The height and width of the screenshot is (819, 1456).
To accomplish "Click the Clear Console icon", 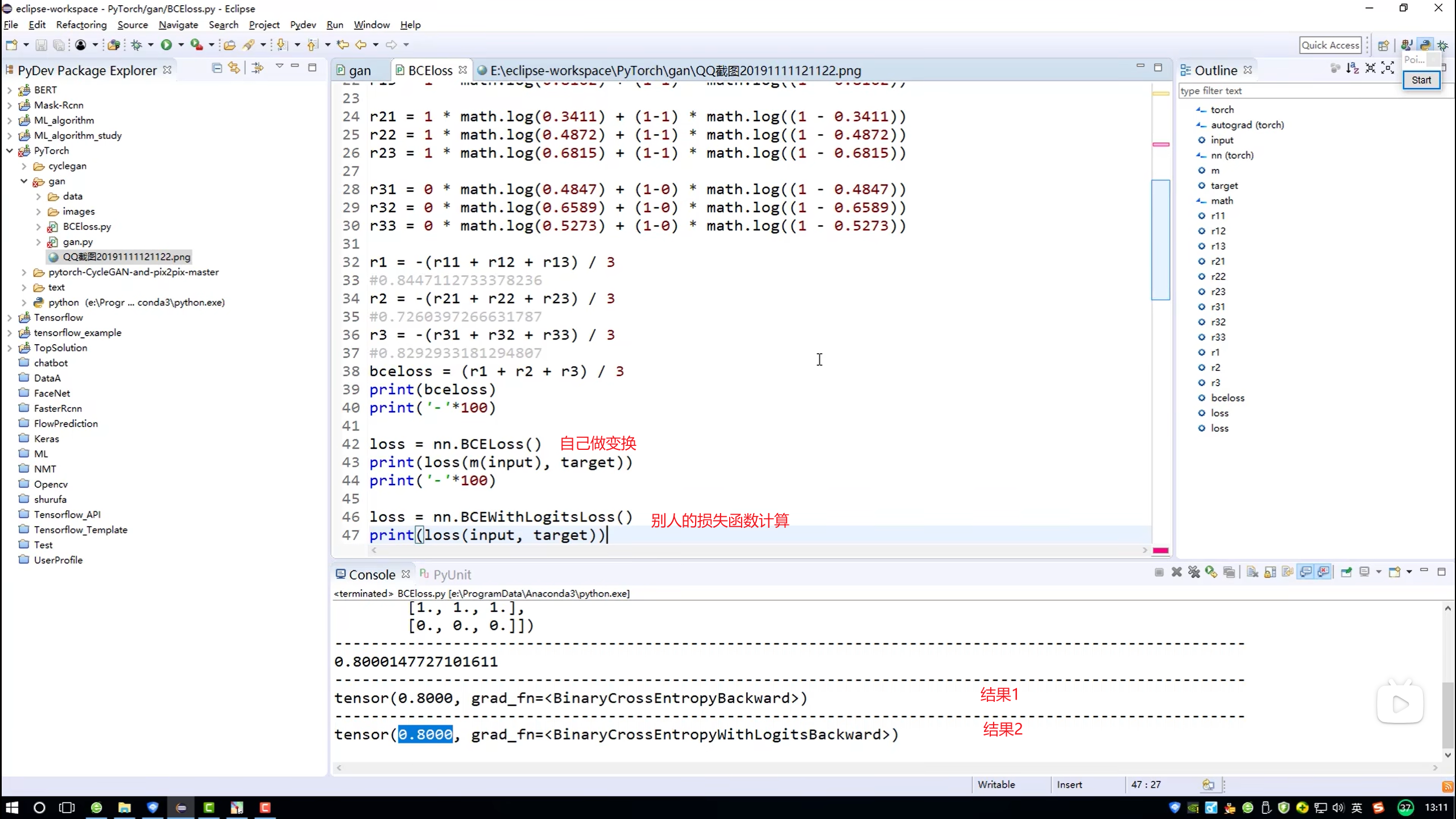I will [1252, 572].
